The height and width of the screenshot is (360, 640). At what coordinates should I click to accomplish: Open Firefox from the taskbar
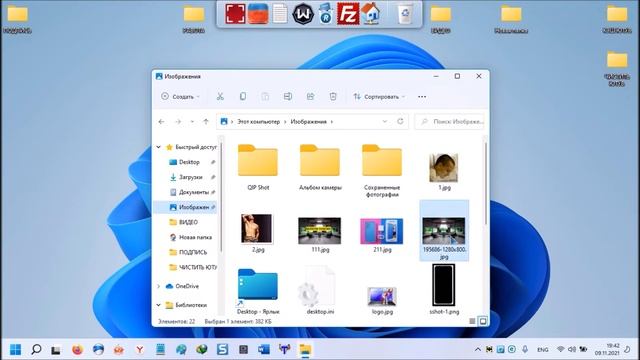pyautogui.click(x=77, y=349)
